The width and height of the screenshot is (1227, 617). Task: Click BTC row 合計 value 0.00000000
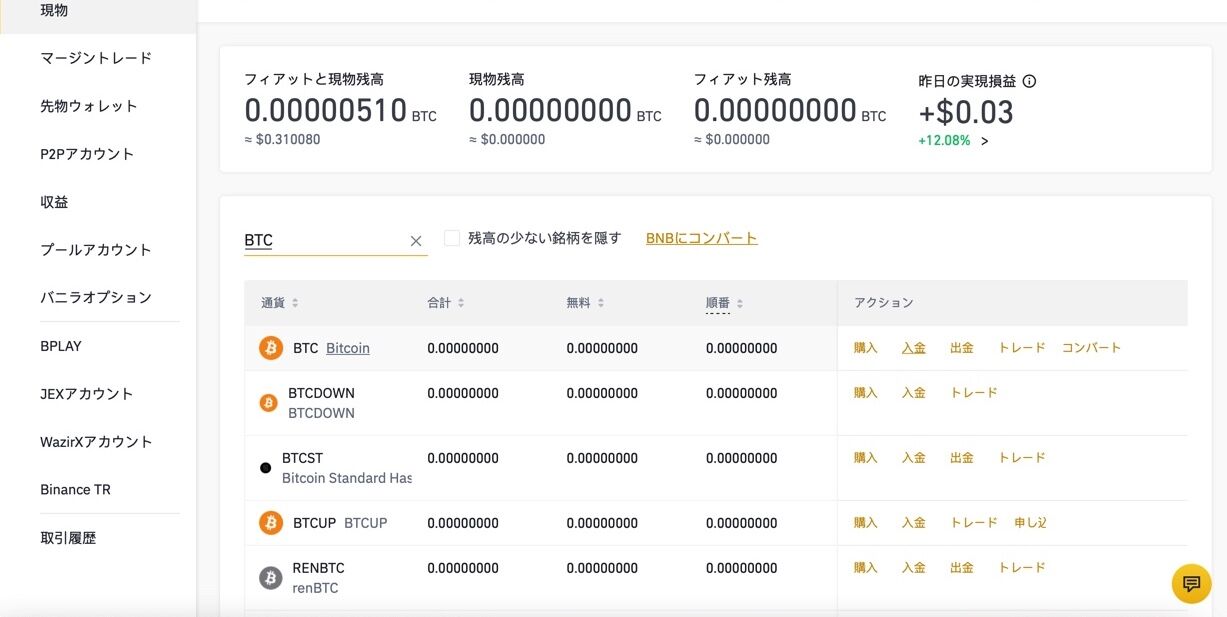coord(463,348)
